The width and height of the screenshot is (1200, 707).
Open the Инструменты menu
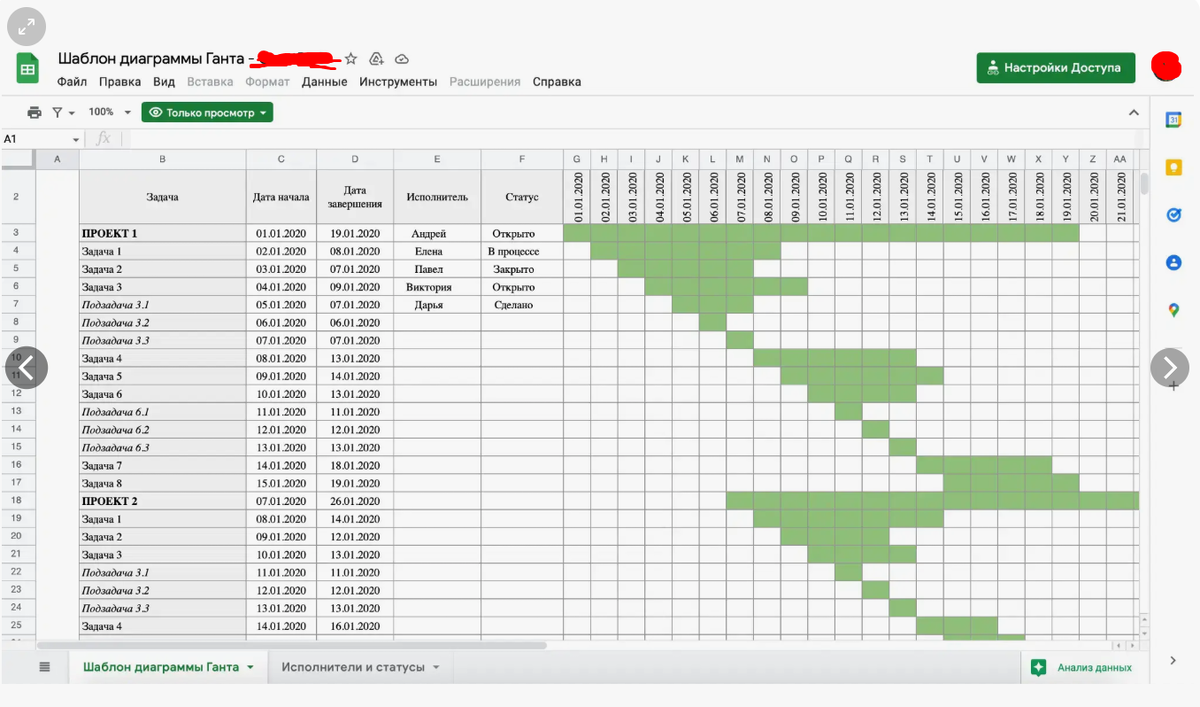[x=398, y=82]
